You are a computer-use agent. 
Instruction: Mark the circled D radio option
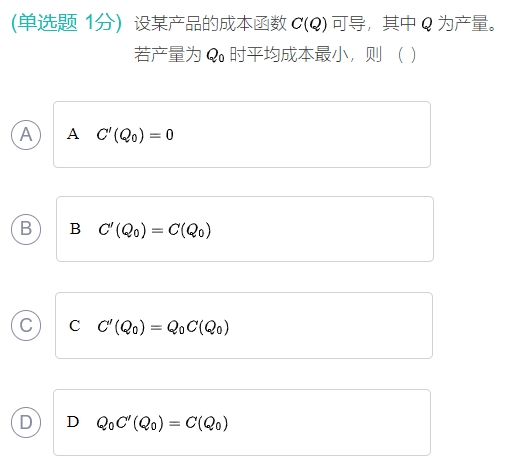point(26,422)
